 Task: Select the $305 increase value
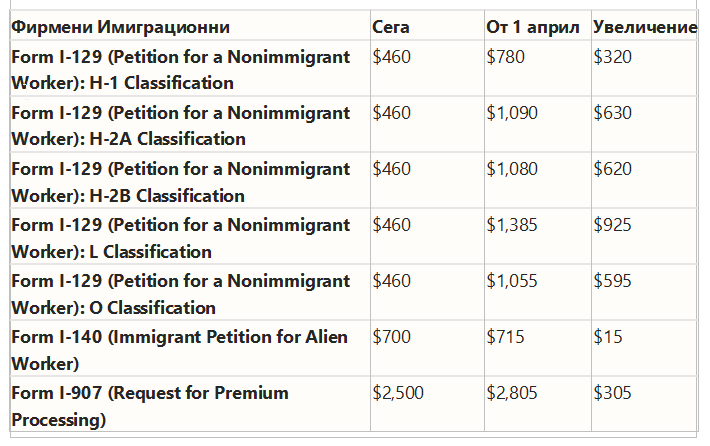coord(612,393)
